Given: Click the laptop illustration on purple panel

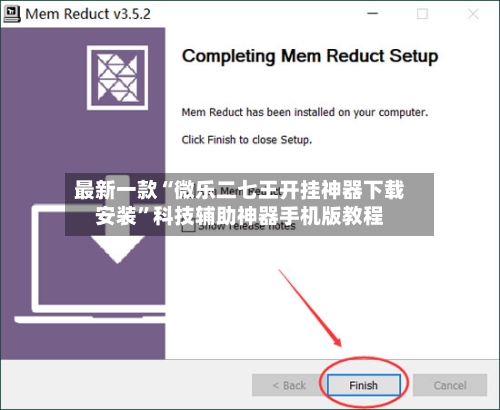Looking at the screenshot, I should click(x=90, y=263).
